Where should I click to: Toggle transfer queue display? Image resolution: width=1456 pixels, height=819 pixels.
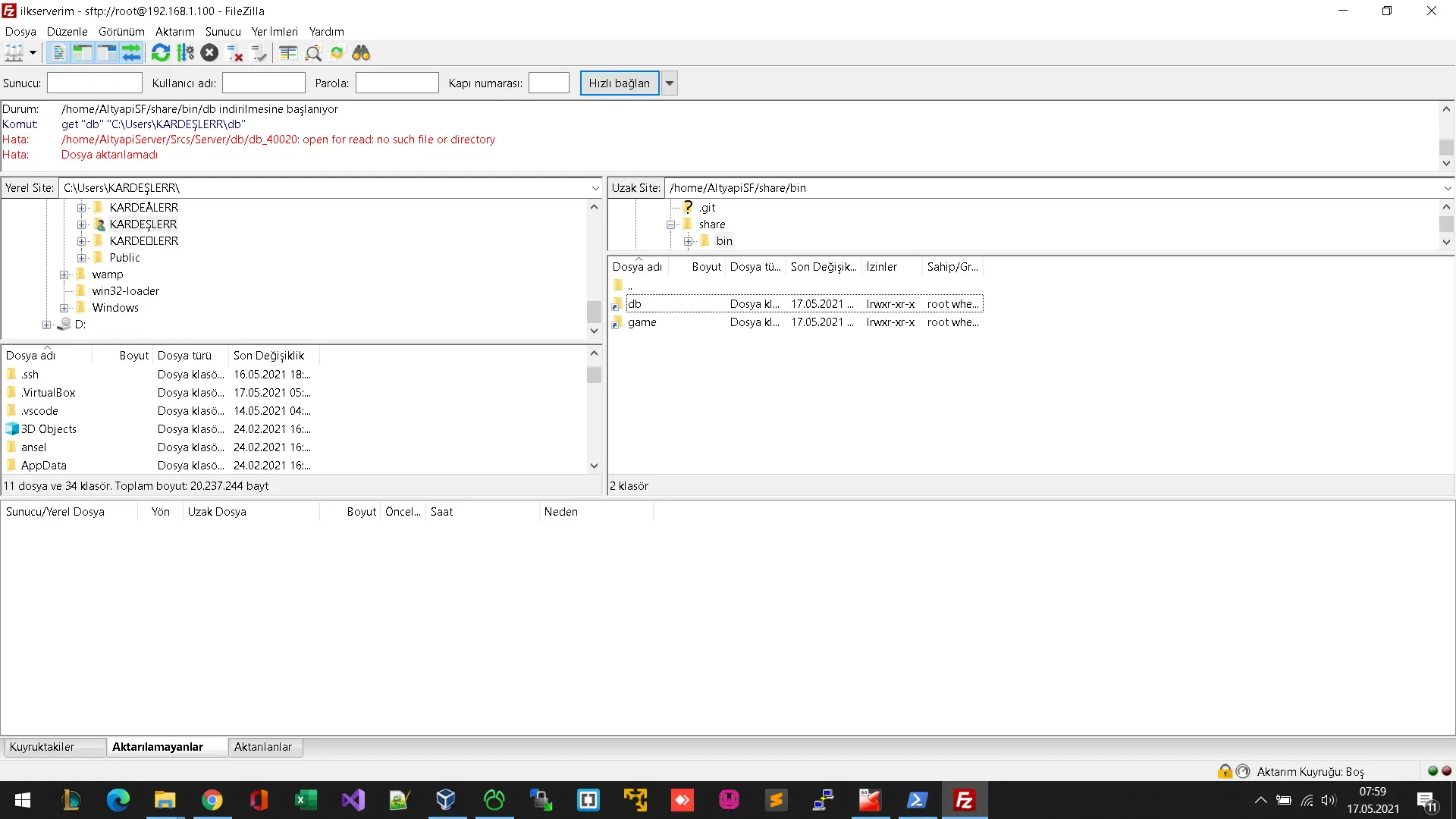pyautogui.click(x=131, y=53)
